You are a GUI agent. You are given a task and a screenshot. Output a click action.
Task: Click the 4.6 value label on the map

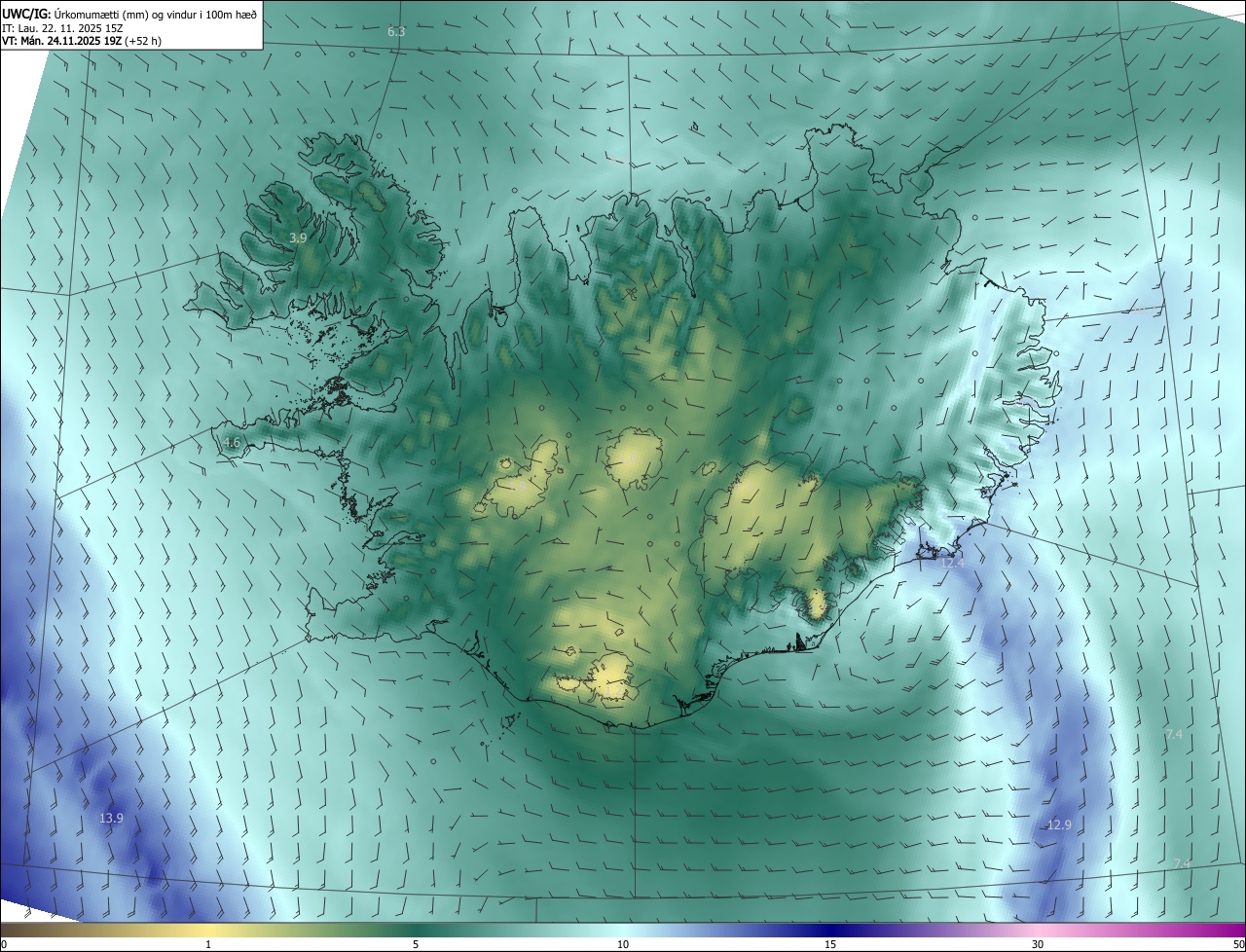tap(232, 443)
